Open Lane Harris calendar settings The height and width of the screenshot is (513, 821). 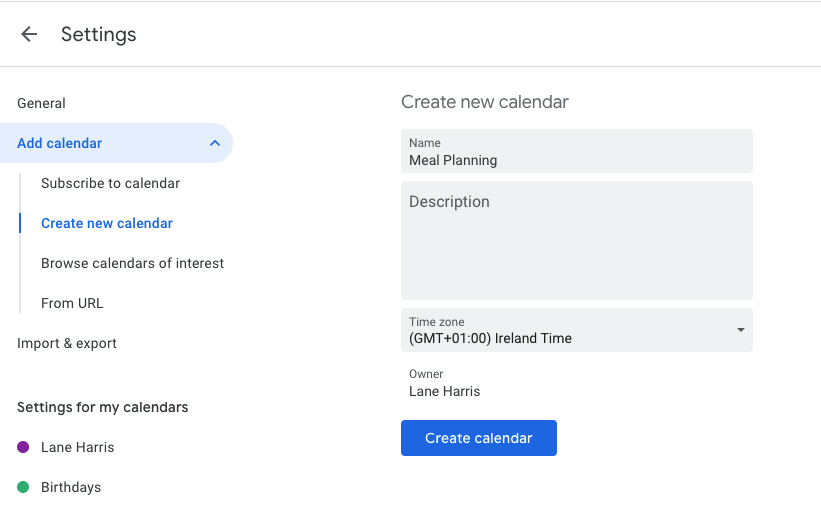click(78, 447)
